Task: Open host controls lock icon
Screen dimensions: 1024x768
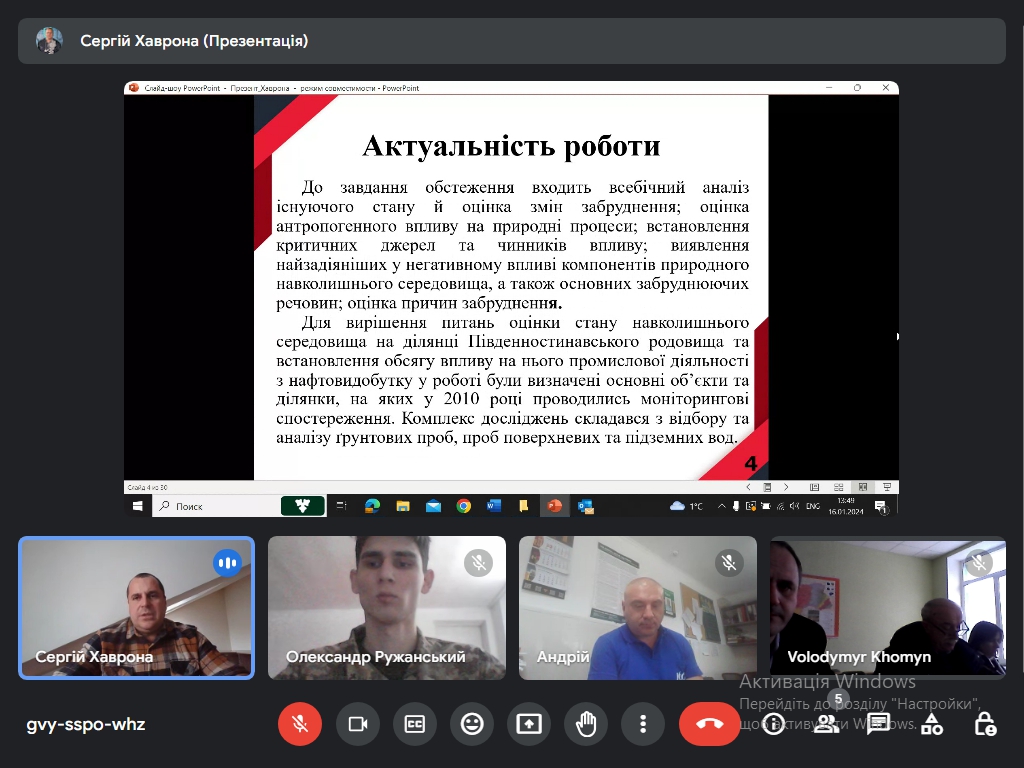Action: coord(985,724)
